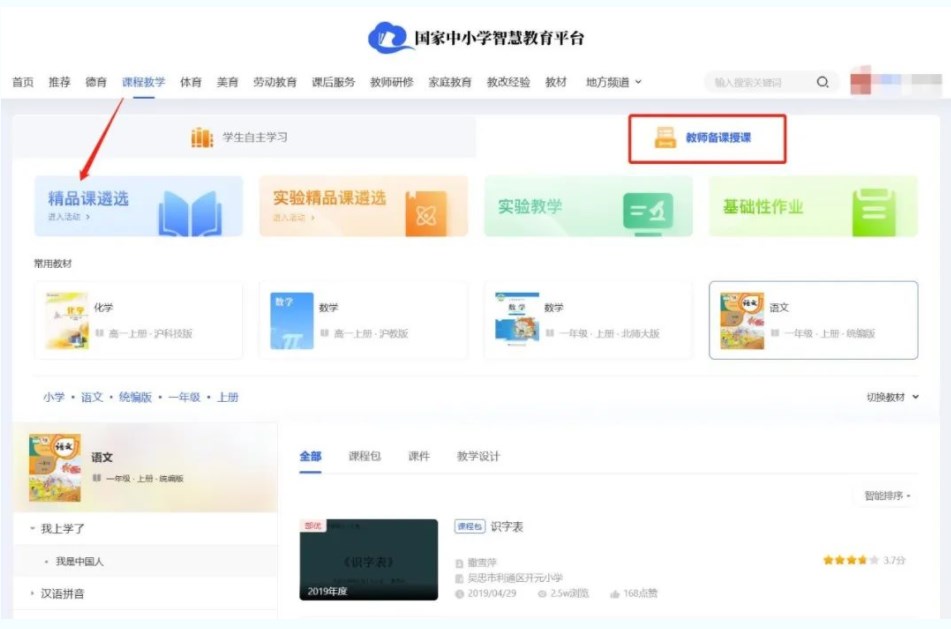Click 进入活动 under 精品课遴选
This screenshot has width=951, height=629.
click(x=69, y=217)
